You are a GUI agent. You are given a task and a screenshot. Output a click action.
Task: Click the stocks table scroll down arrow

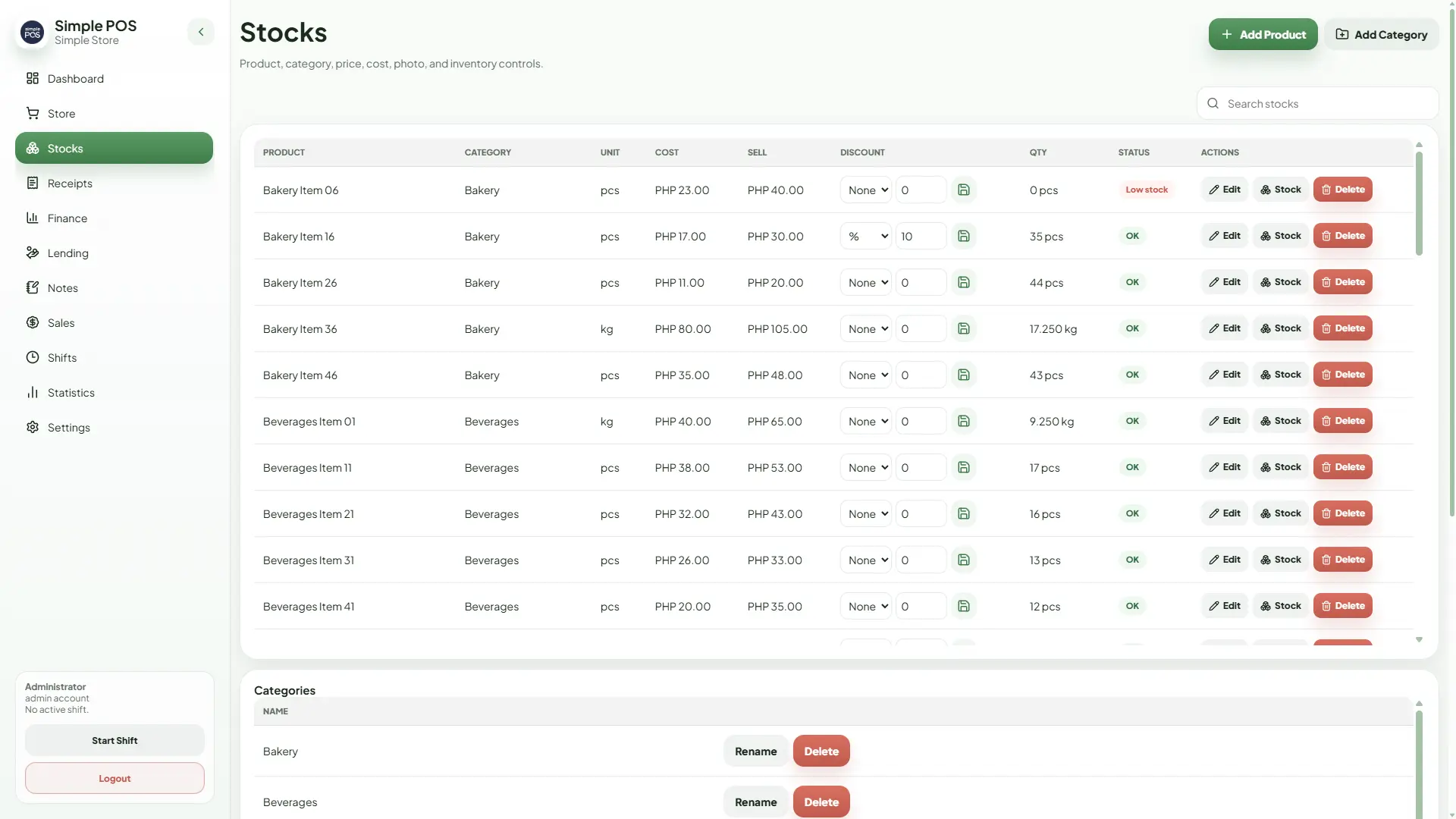pyautogui.click(x=1419, y=640)
